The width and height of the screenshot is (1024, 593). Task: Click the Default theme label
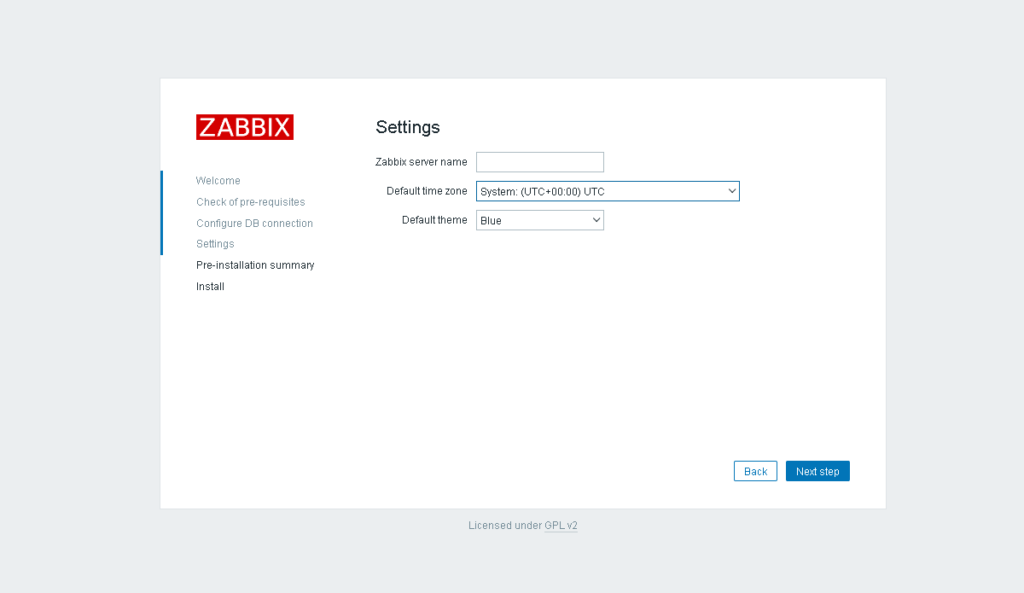(435, 220)
